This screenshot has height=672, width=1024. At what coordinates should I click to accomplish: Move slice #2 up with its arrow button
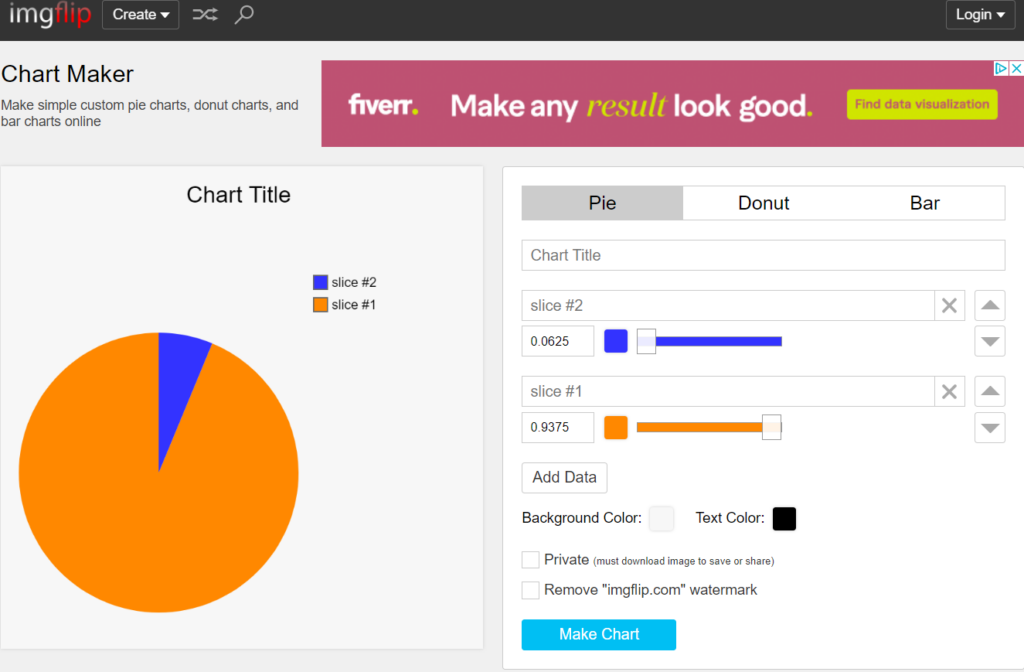tap(989, 305)
